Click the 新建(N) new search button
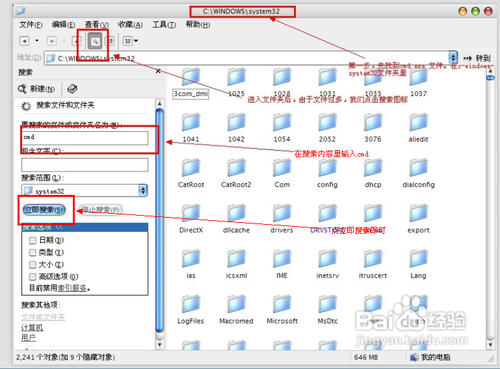This screenshot has height=369, width=500. pyautogui.click(x=36, y=89)
